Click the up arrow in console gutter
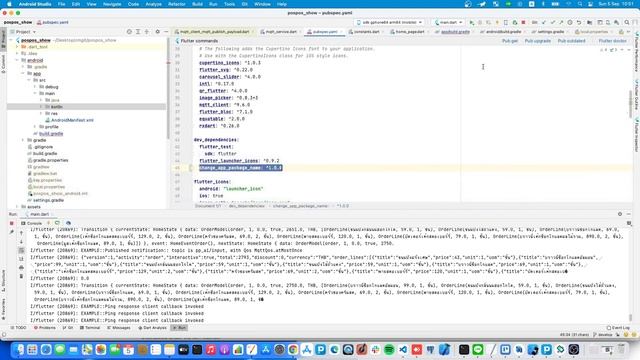 [22, 233]
